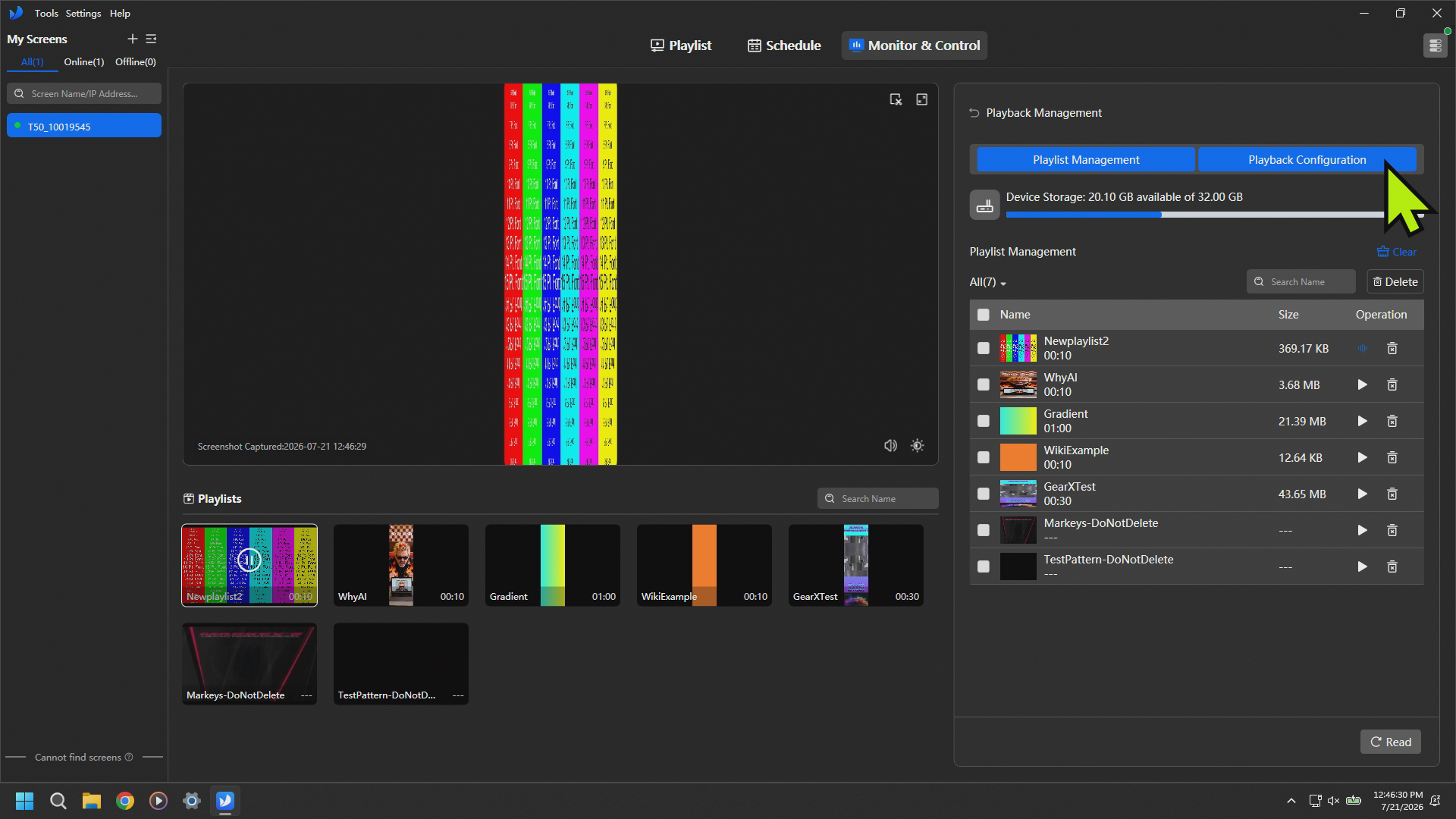Viewport: 1456px width, 819px height.
Task: Focus Search Name field in Playlist Management
Action: (x=1301, y=281)
